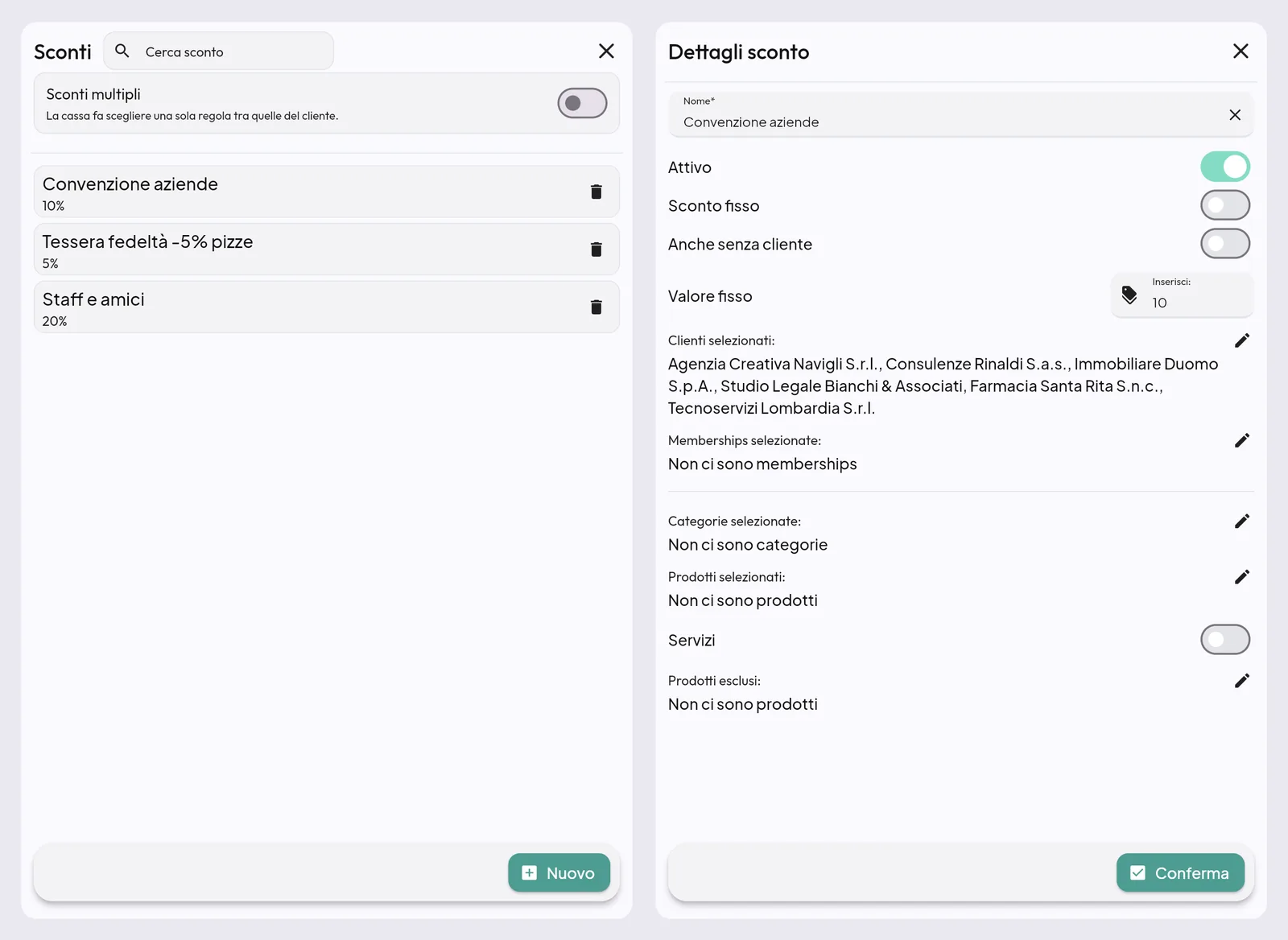The width and height of the screenshot is (1288, 940).
Task: Enable the Sconto fisso switch
Action: click(1225, 205)
